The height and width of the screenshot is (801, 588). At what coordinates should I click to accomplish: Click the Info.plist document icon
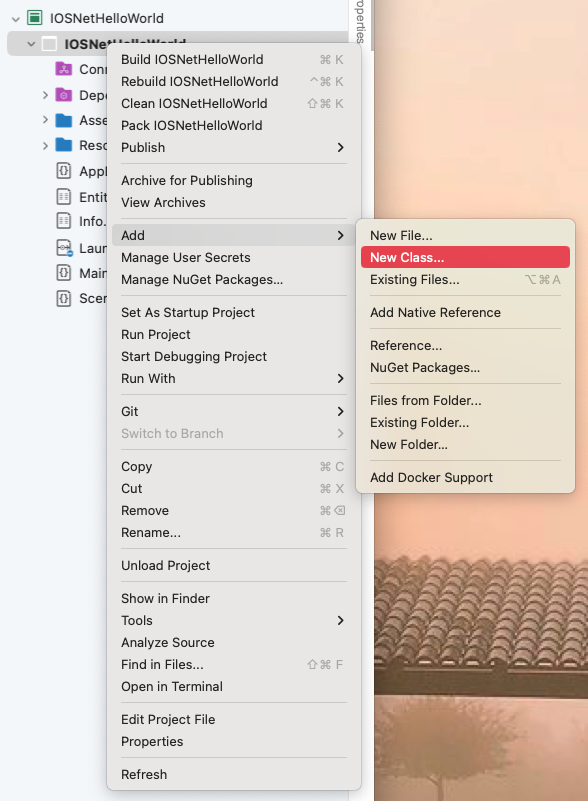pos(62,221)
